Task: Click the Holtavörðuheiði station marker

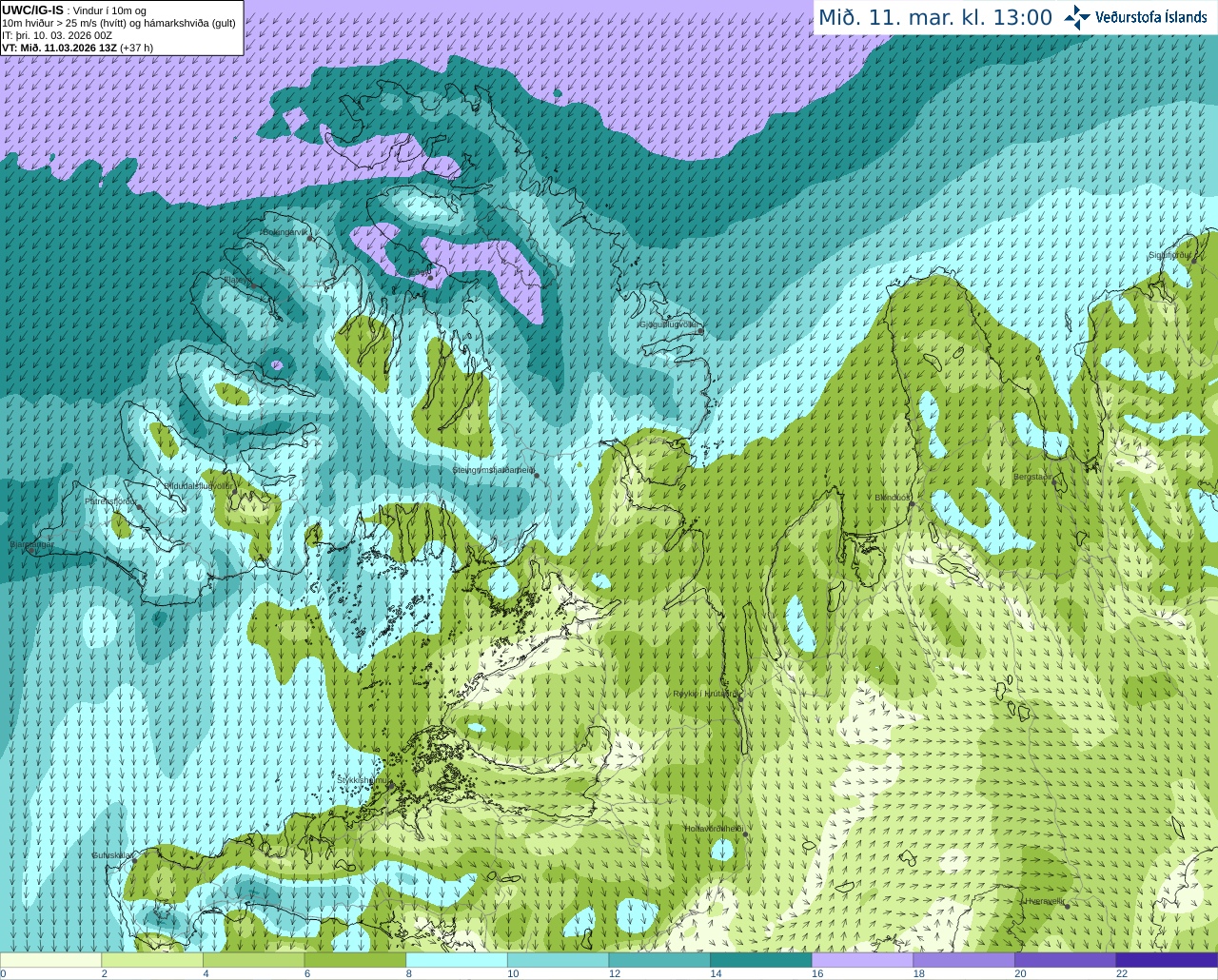Action: click(745, 834)
